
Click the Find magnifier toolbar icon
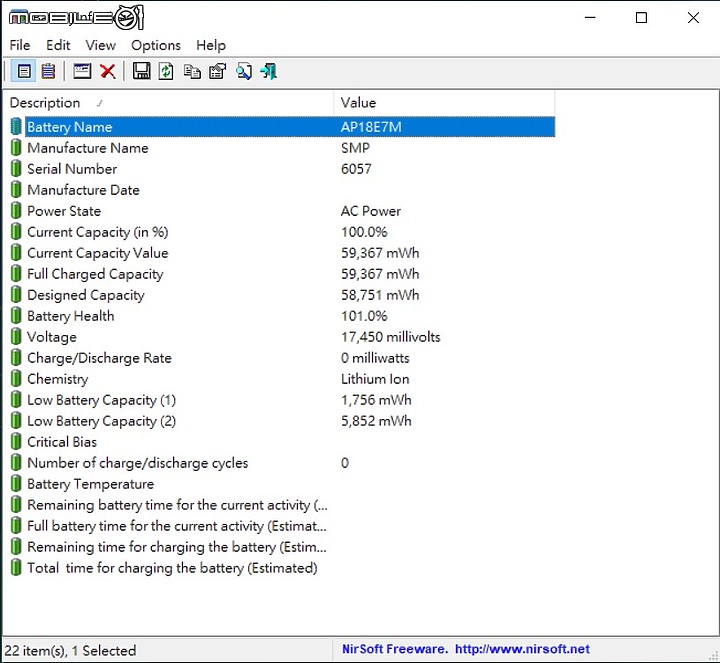(243, 71)
